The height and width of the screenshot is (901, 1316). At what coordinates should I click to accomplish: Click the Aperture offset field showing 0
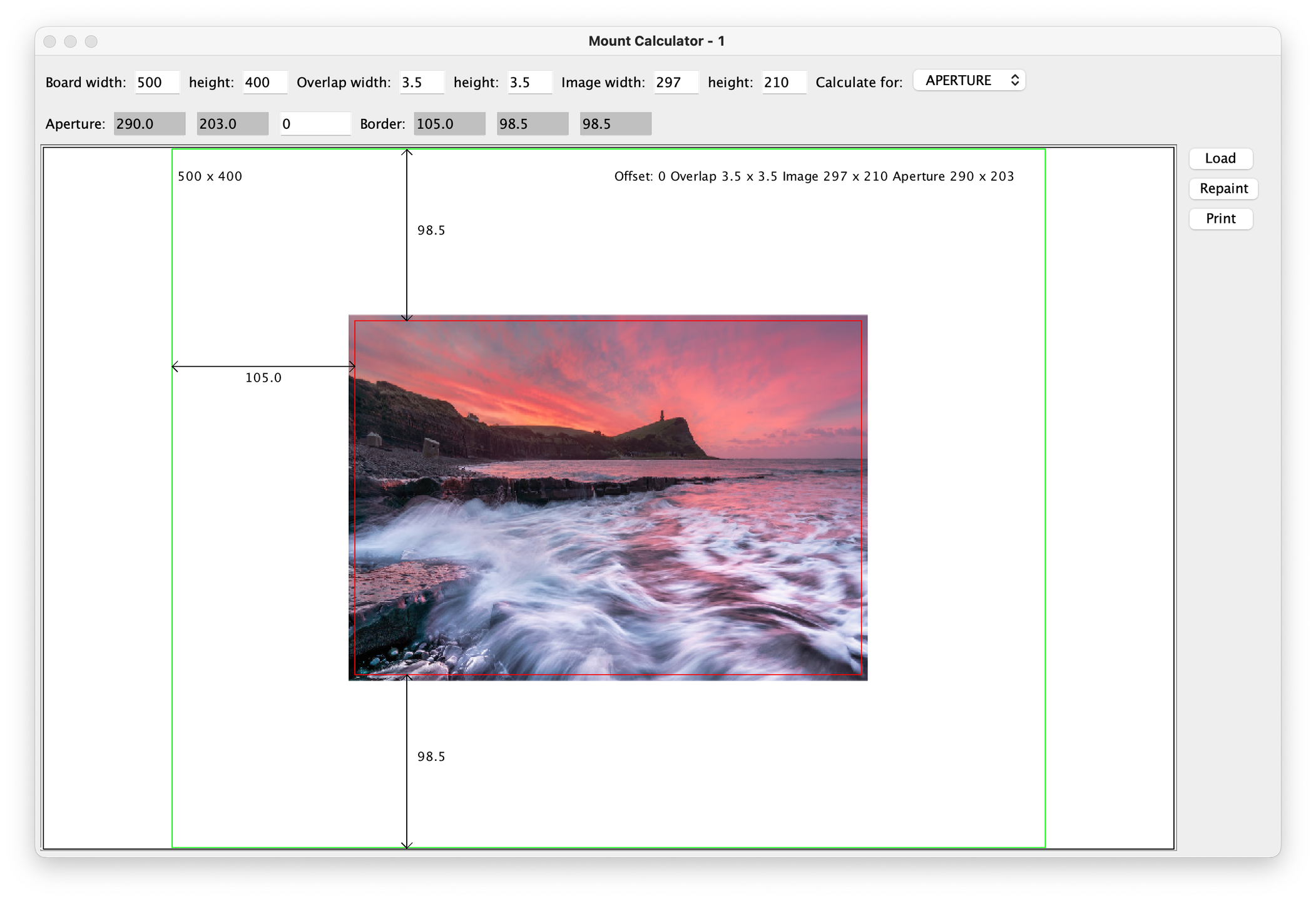pyautogui.click(x=315, y=124)
